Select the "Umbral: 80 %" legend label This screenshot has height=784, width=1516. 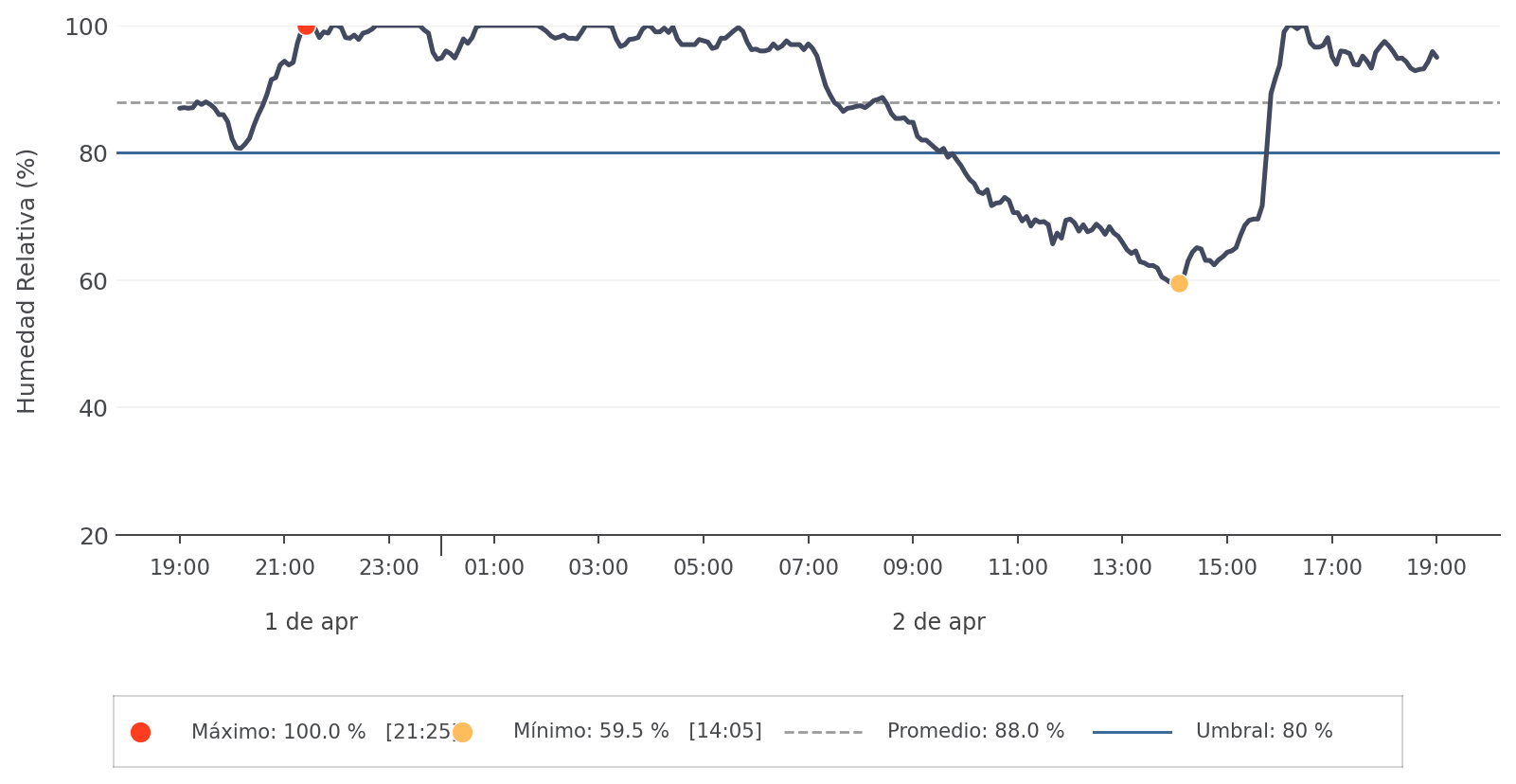click(x=1264, y=732)
